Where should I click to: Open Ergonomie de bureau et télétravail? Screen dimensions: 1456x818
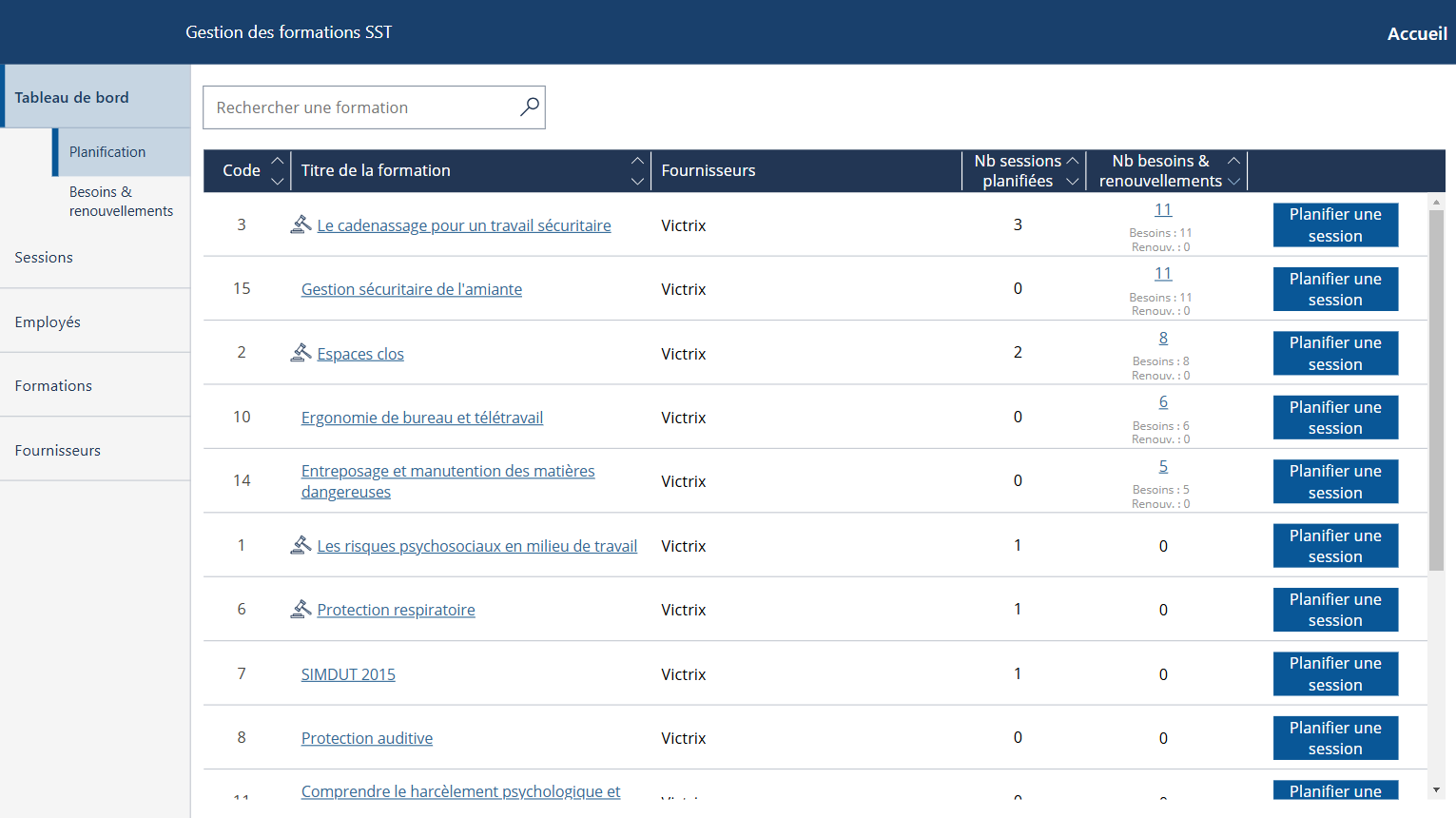click(422, 418)
